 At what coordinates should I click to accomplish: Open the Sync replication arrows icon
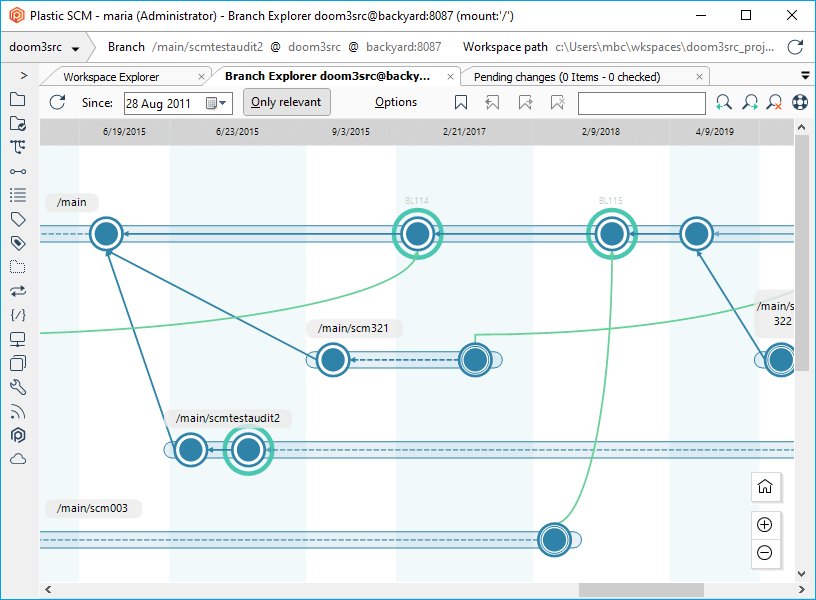(17, 291)
